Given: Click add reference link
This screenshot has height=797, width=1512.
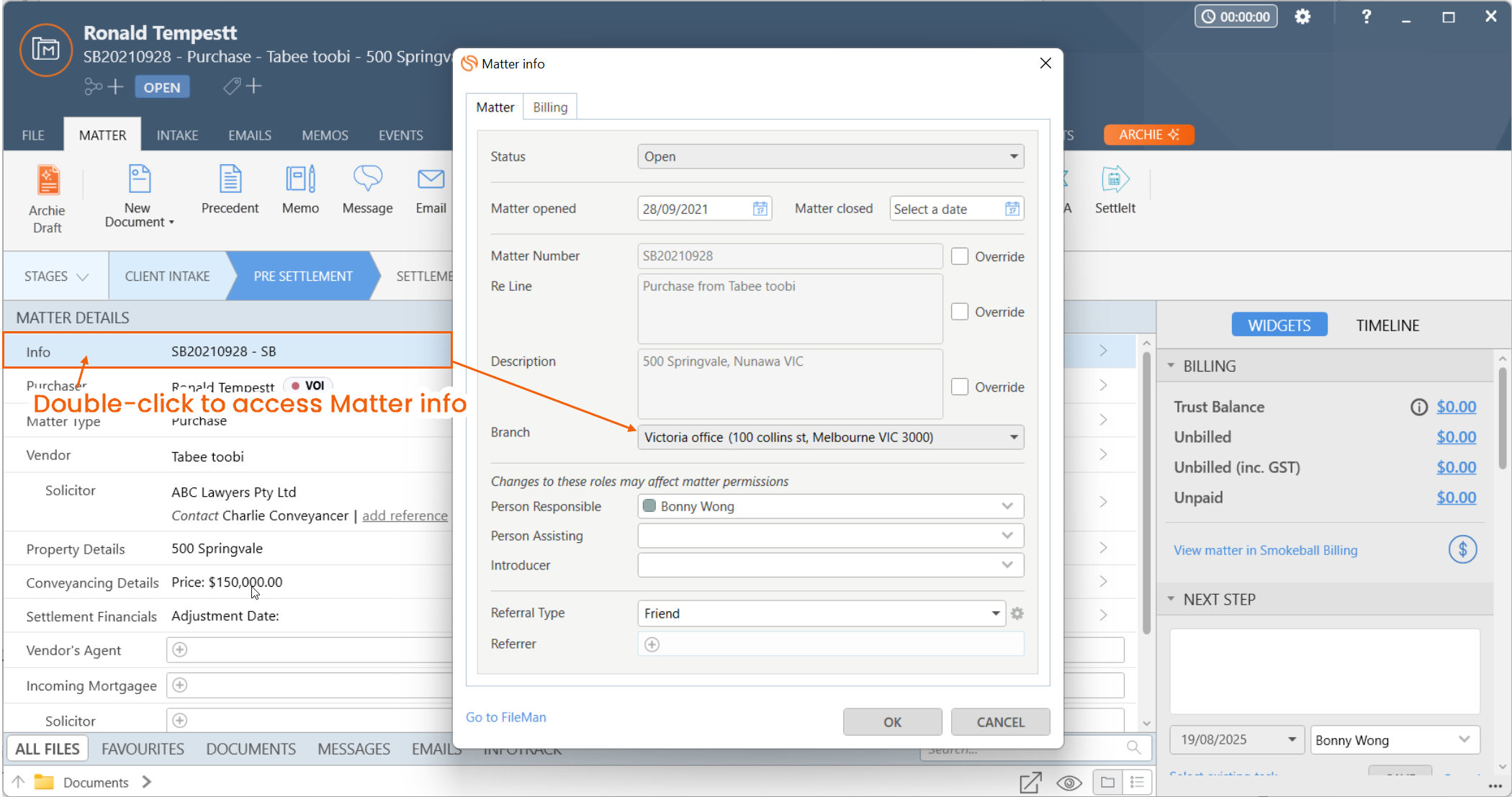Looking at the screenshot, I should tap(405, 515).
